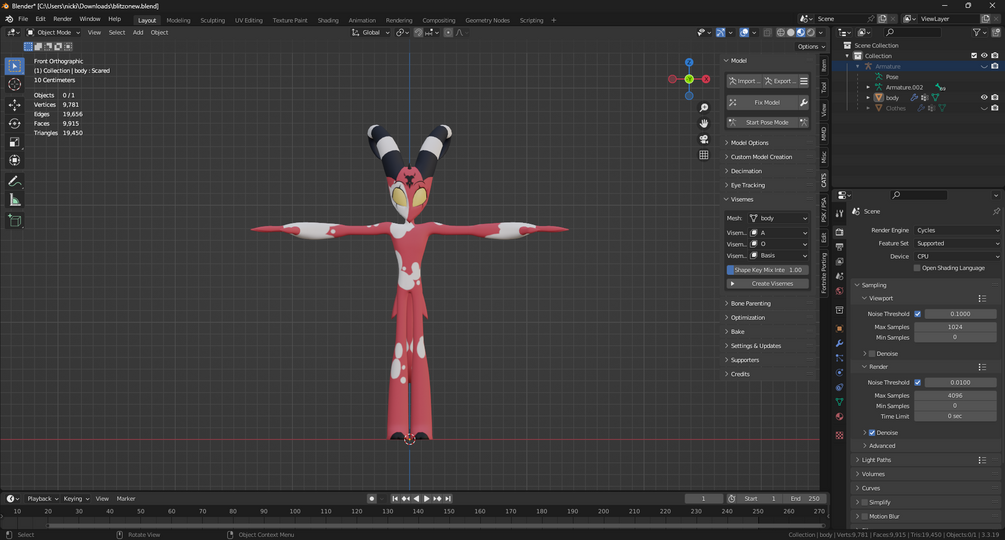The width and height of the screenshot is (1005, 540).
Task: Open the Tool properties tab icon
Action: 840,214
